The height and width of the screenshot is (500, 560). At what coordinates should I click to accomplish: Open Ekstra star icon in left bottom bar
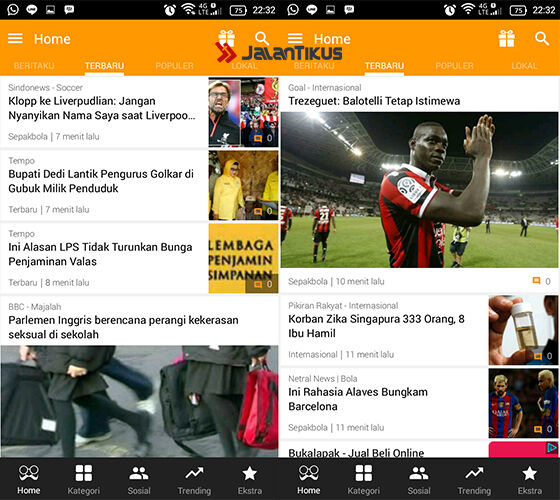[x=250, y=473]
